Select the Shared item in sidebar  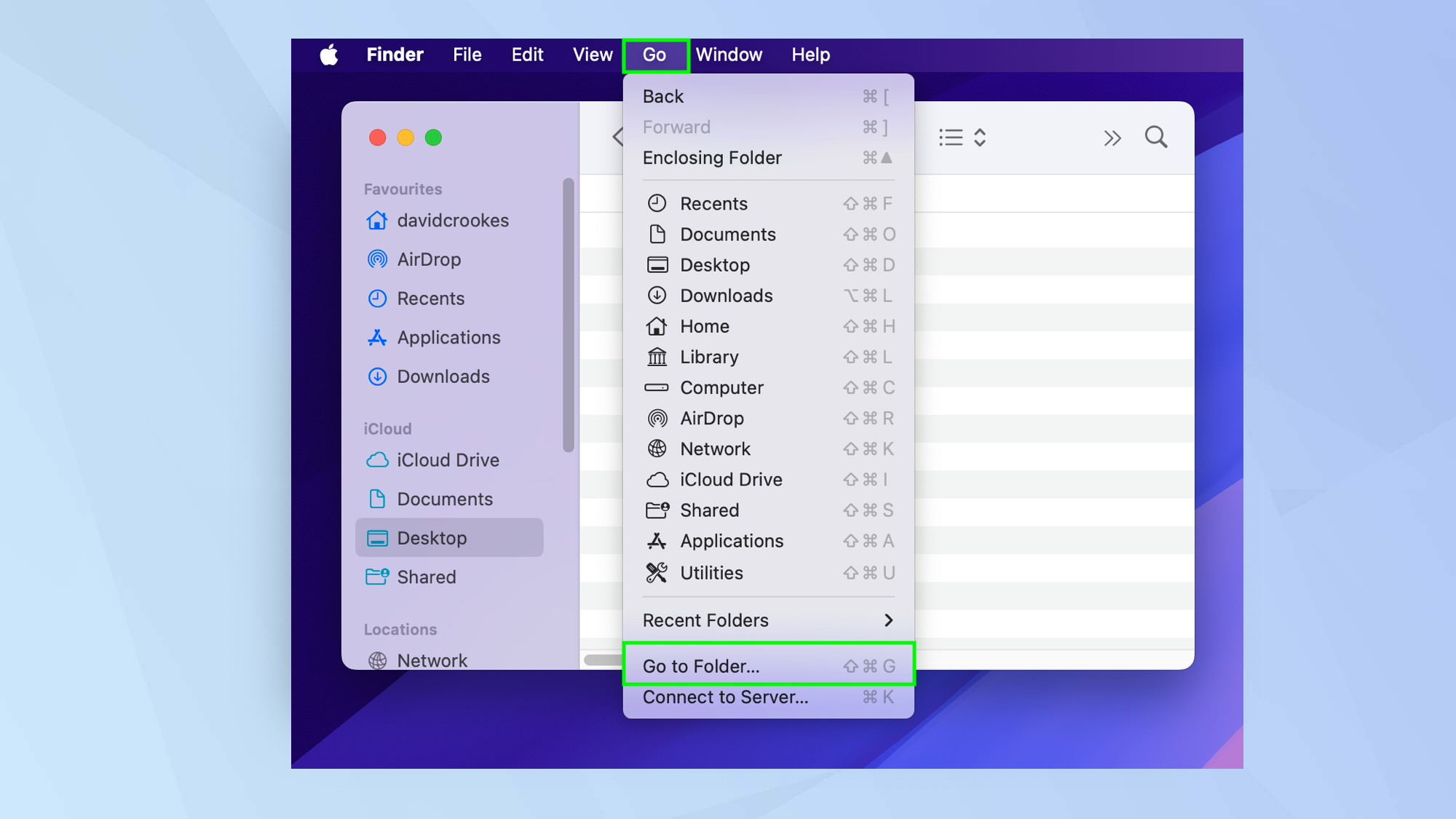point(426,577)
